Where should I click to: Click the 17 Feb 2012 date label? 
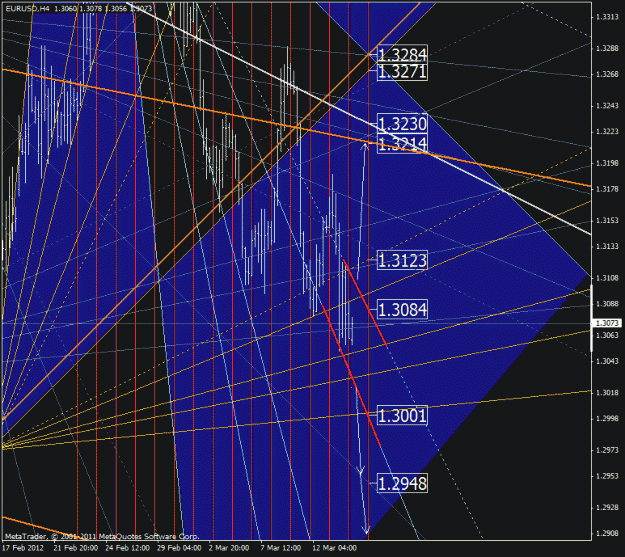tap(23, 548)
